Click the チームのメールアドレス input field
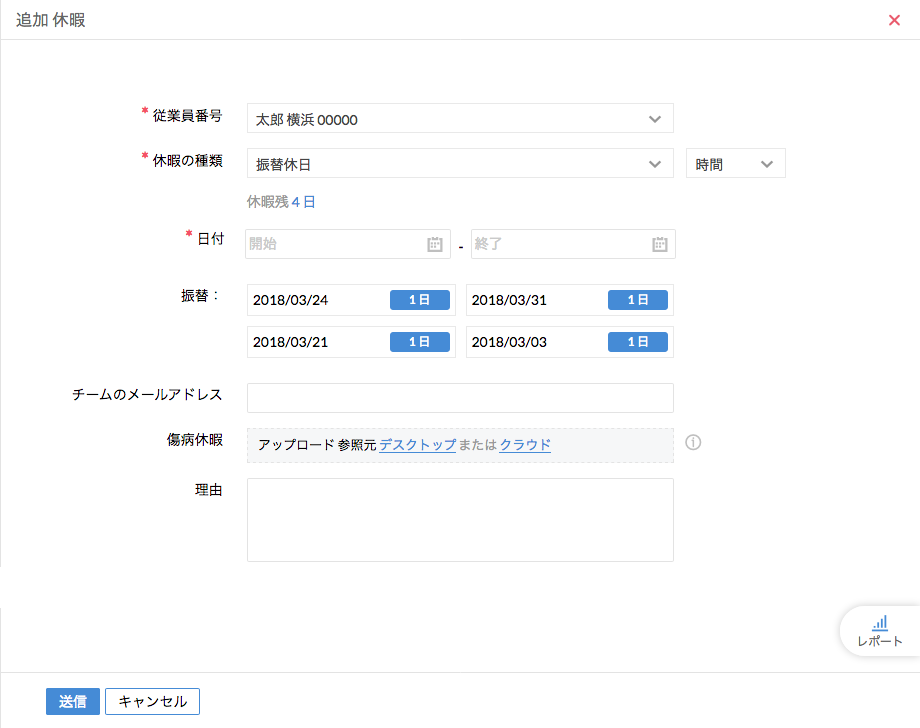The width and height of the screenshot is (920, 728). pos(460,398)
